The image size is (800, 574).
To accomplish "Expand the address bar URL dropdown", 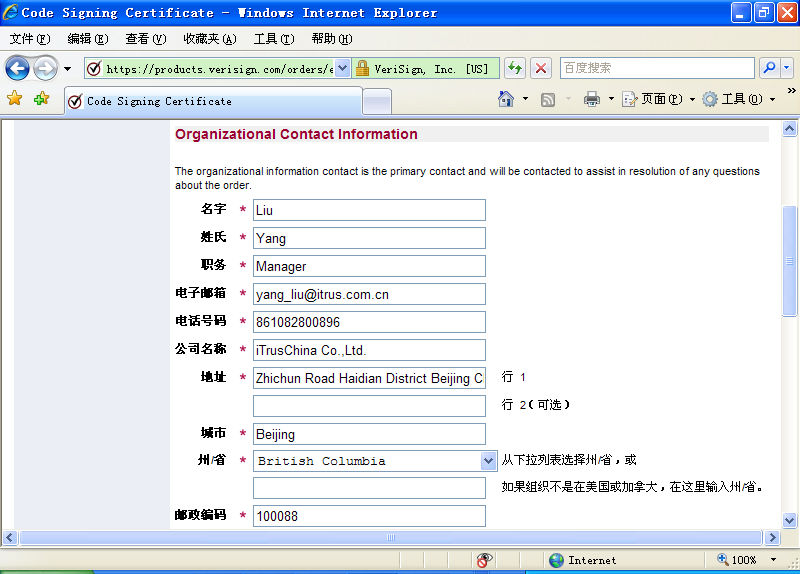I will (342, 69).
